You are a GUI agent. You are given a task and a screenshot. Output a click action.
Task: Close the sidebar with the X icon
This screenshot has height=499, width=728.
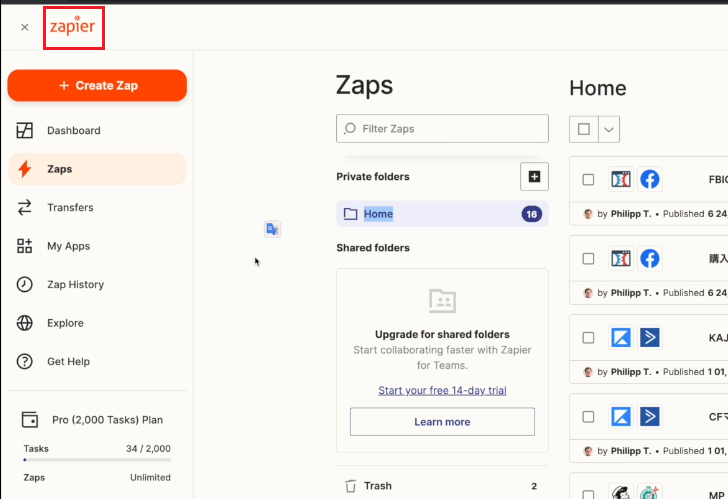click(25, 27)
